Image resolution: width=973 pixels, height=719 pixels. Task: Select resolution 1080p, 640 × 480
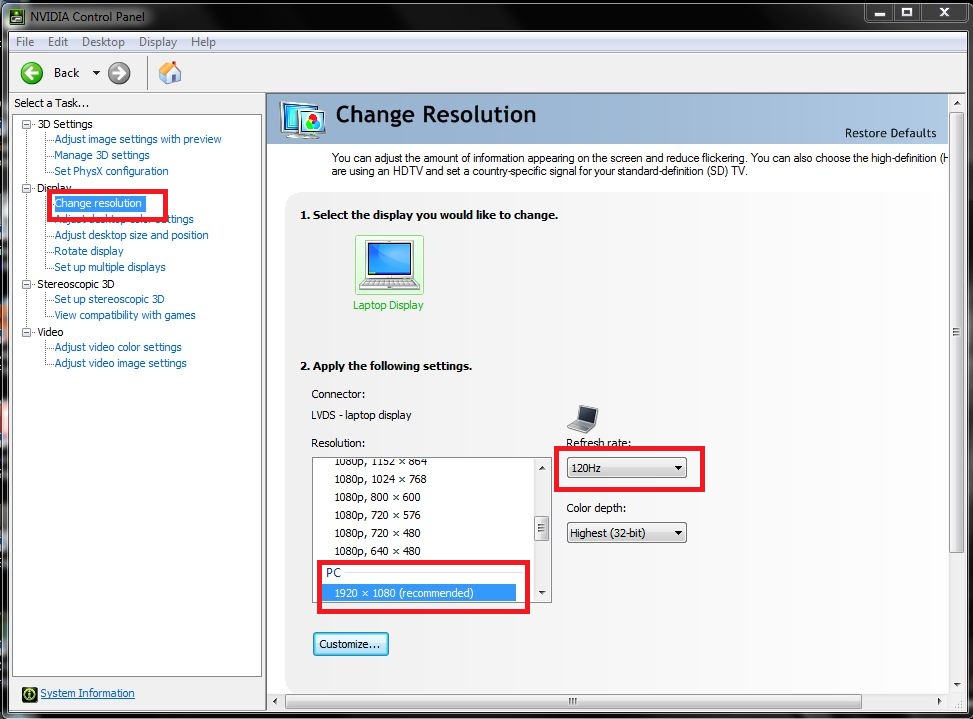[x=377, y=551]
